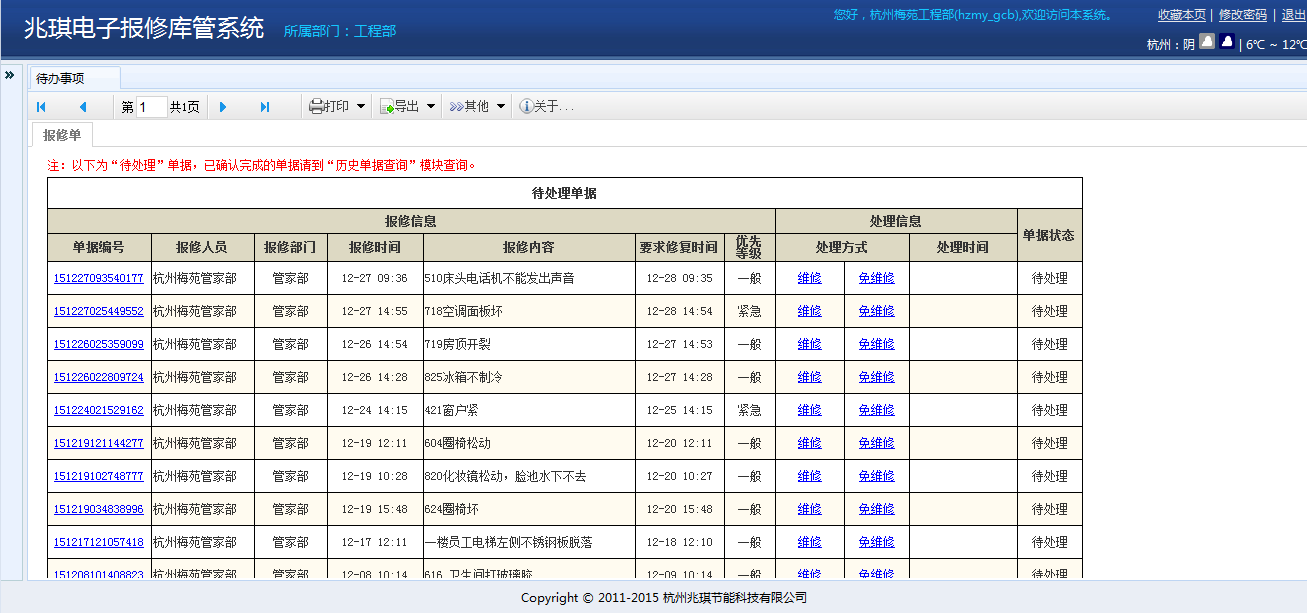Screen dimensions: 1307x613
Task: Open the 其他 dropdown arrow
Action: click(x=501, y=106)
